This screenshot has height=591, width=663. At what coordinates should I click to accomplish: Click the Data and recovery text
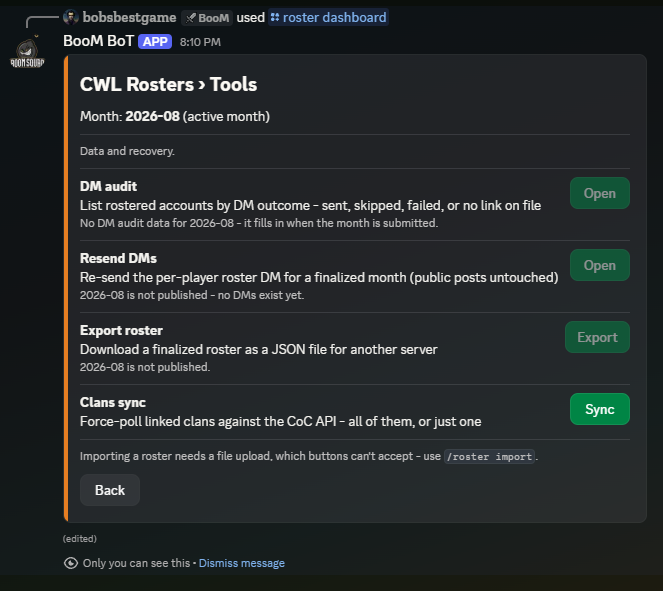[127, 151]
